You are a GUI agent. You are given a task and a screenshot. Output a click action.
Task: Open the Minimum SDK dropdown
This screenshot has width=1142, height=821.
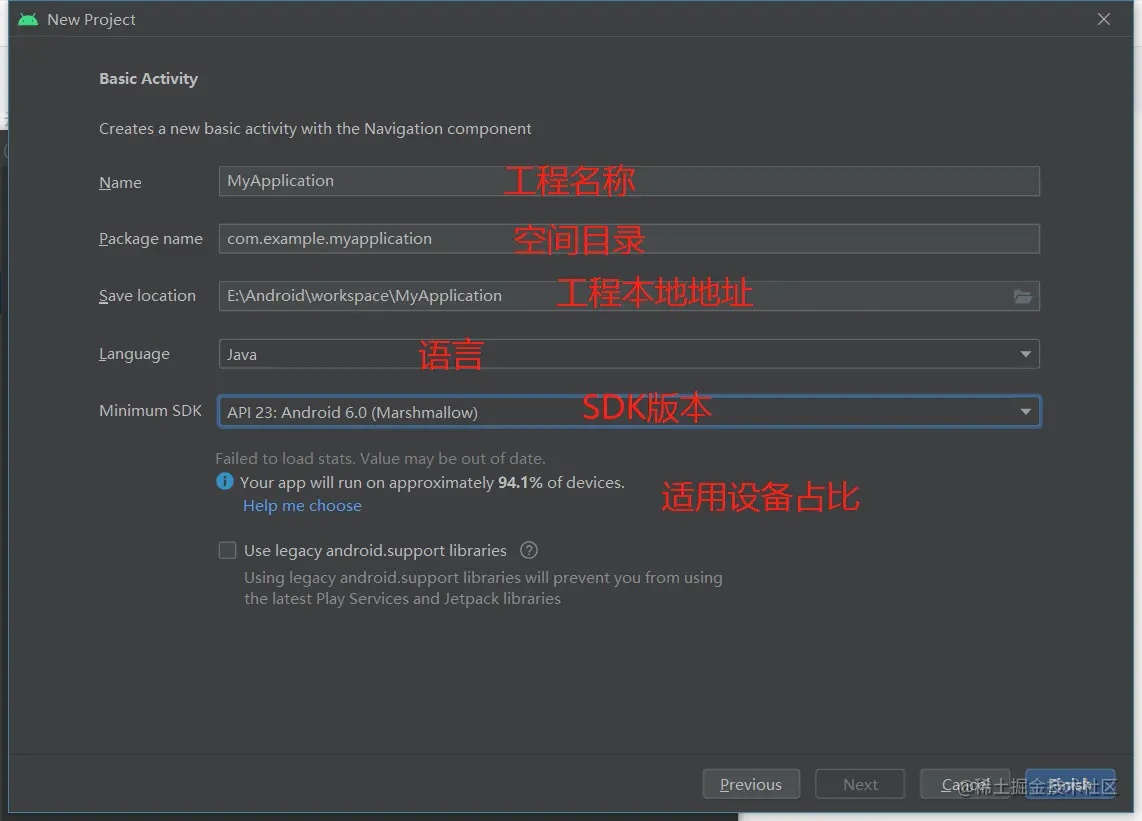tap(629, 412)
